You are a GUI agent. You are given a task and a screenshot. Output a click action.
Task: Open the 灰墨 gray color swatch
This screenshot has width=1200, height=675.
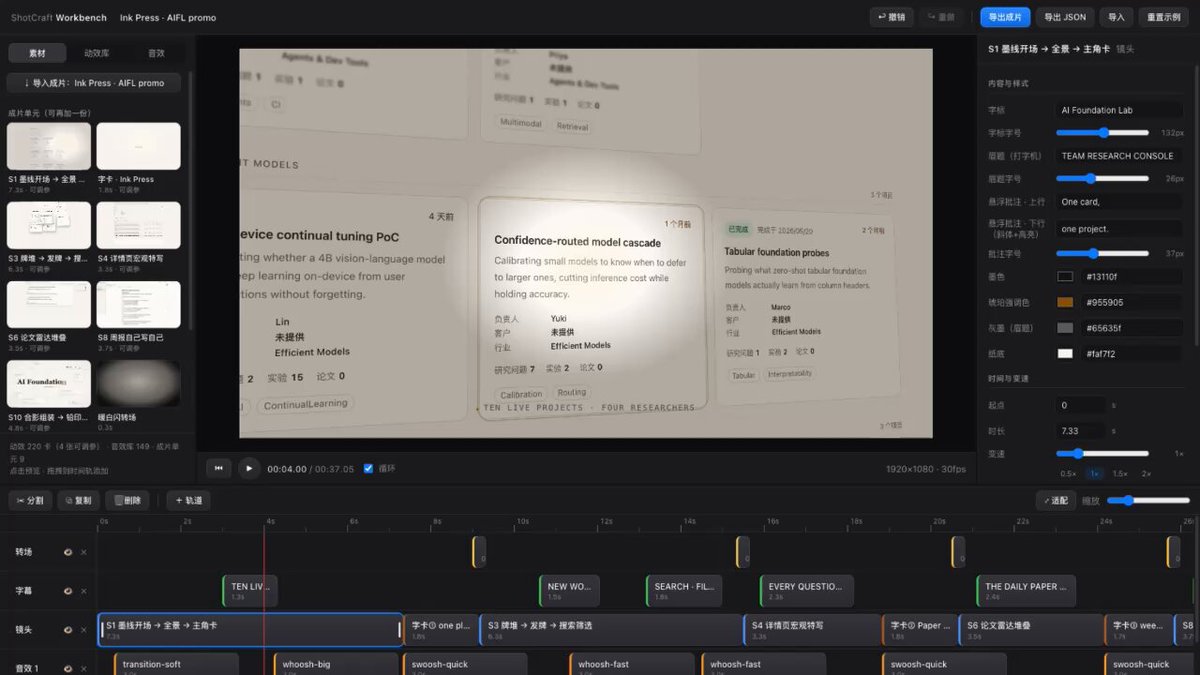1066,328
